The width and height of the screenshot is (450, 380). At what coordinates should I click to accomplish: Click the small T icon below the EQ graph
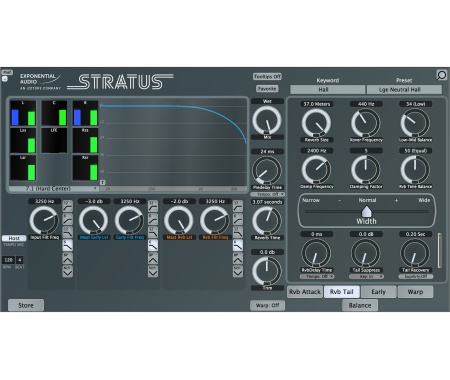pyautogui.click(x=103, y=182)
